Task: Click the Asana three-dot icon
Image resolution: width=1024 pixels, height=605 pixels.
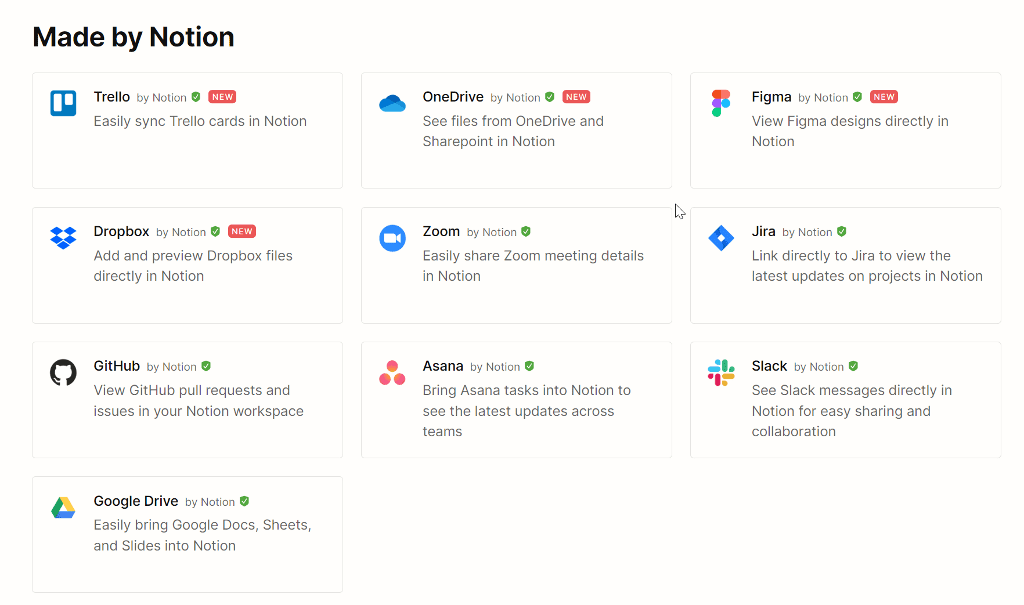Action: pos(392,373)
